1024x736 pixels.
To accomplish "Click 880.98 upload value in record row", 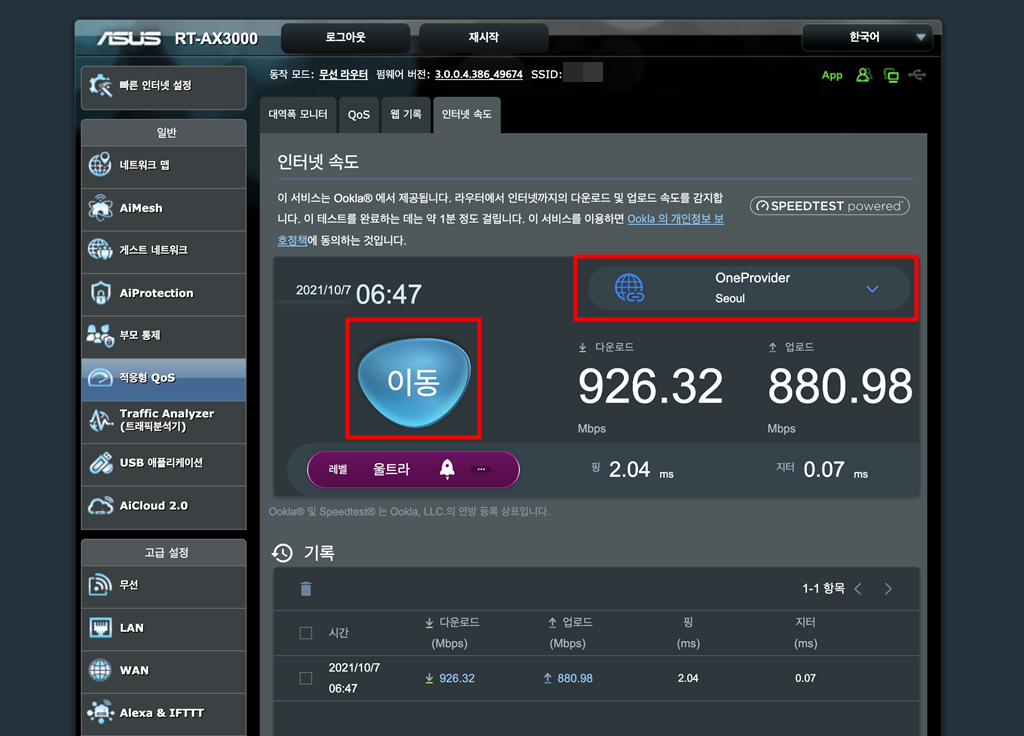I will pyautogui.click(x=575, y=679).
